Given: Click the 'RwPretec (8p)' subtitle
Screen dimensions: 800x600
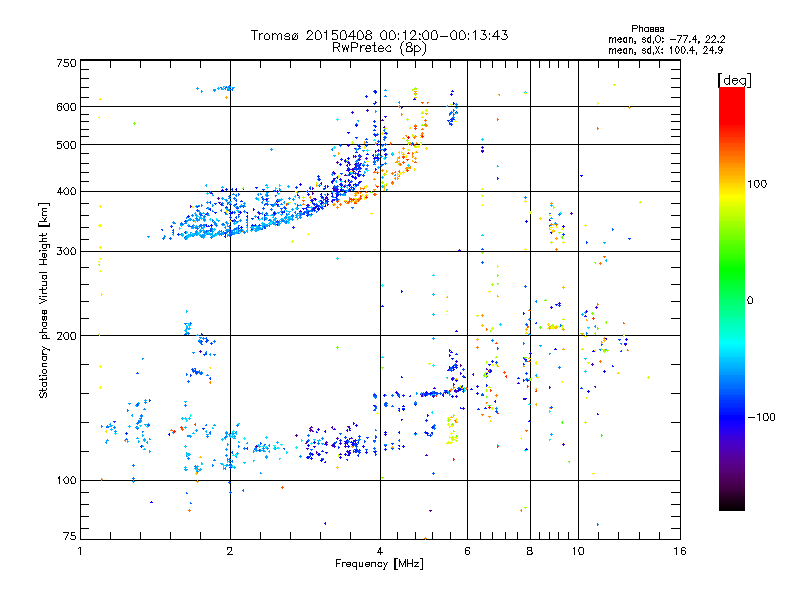Looking at the screenshot, I should pyautogui.click(x=379, y=48).
